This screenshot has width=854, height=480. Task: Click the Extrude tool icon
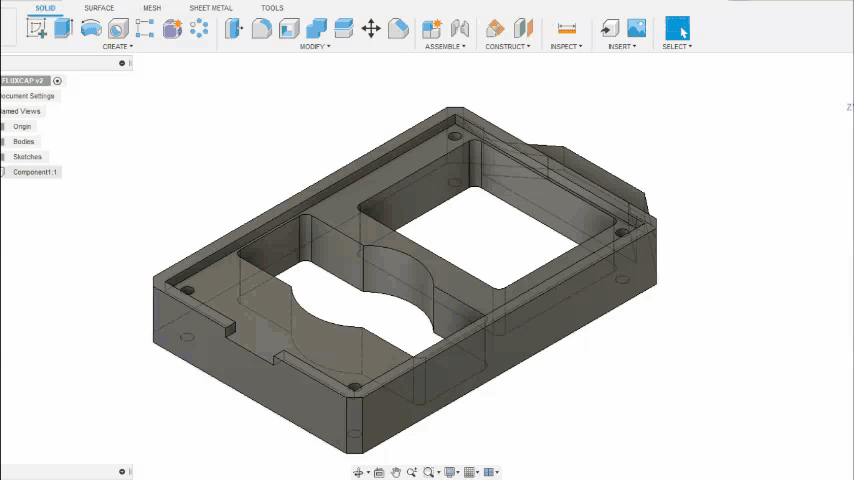(x=63, y=28)
